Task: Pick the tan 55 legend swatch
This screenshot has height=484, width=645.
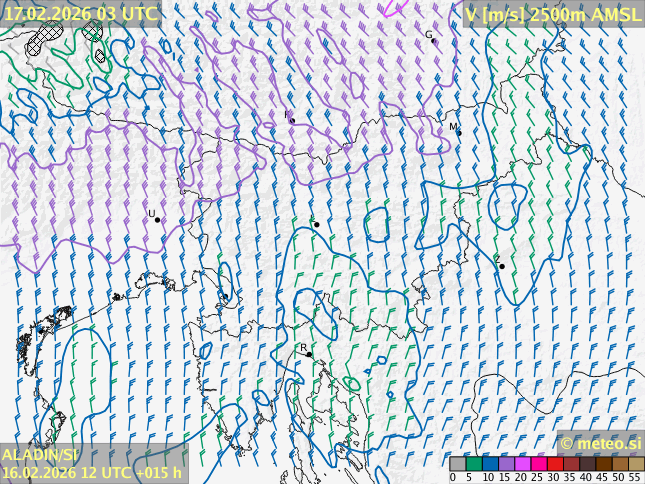Action: point(635,464)
